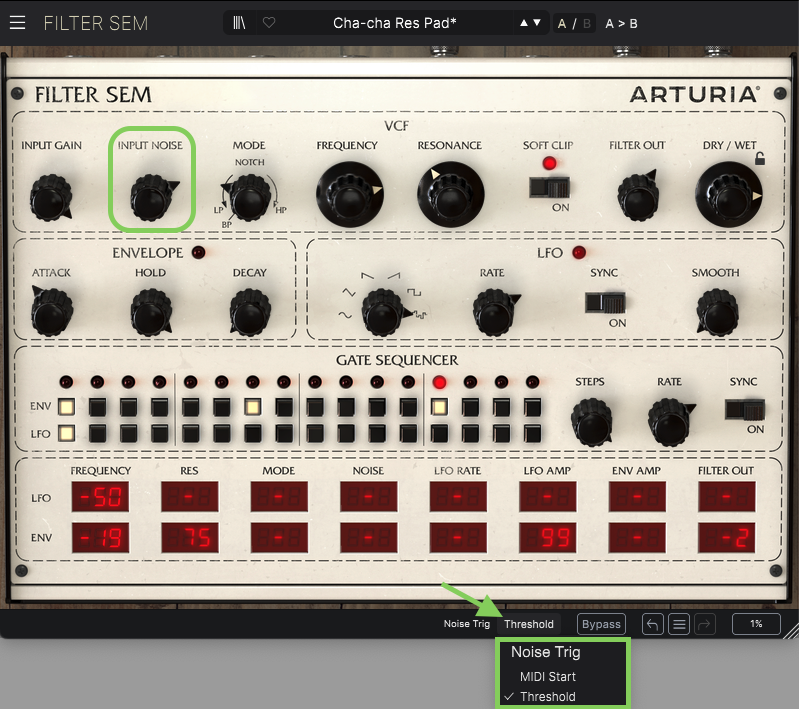Select next preset with down arrow
This screenshot has width=799, height=709.
click(537, 23)
